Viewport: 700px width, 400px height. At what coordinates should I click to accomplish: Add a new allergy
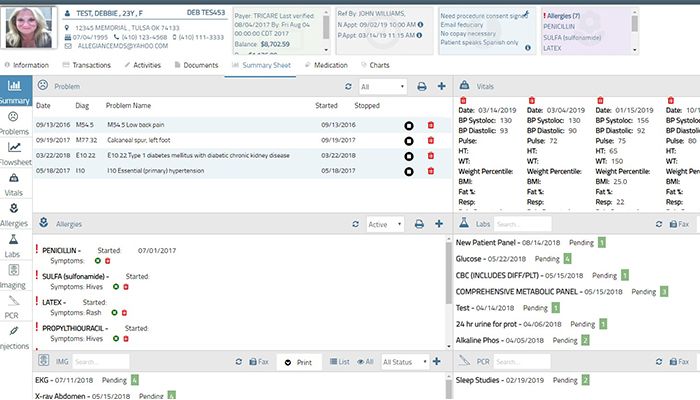pos(439,224)
